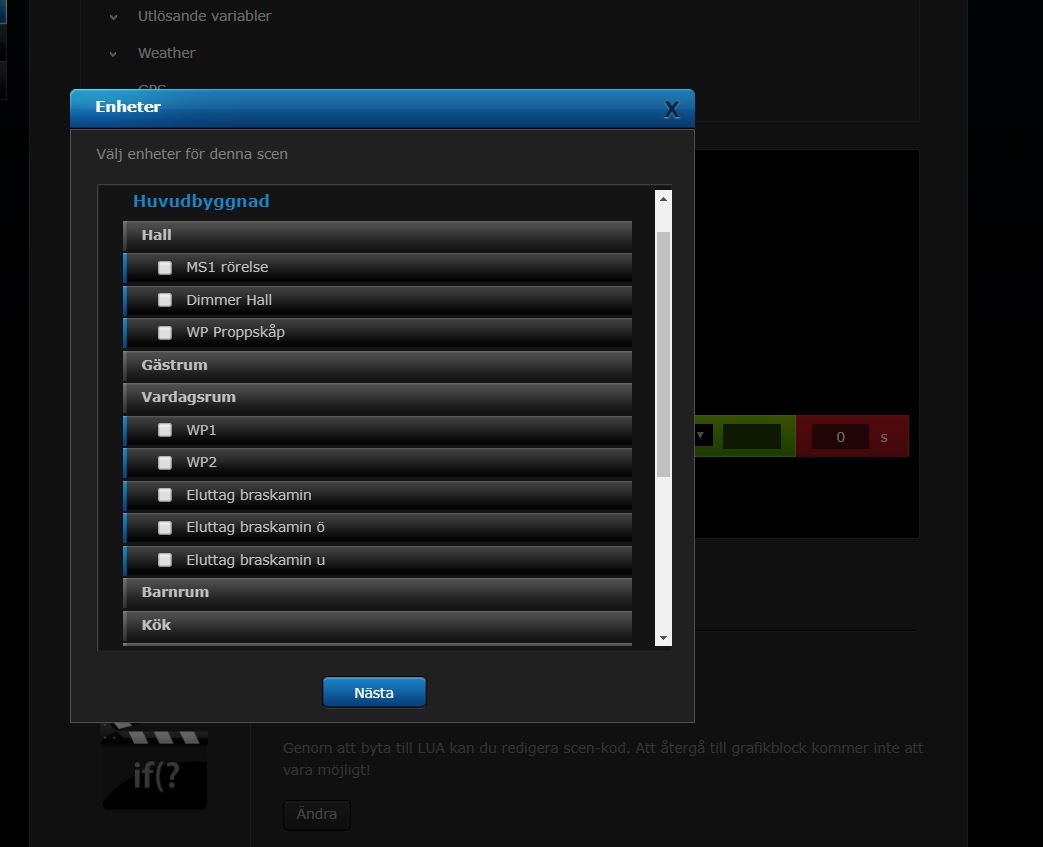Click the Ändra button
The width and height of the screenshot is (1043, 847).
316,814
